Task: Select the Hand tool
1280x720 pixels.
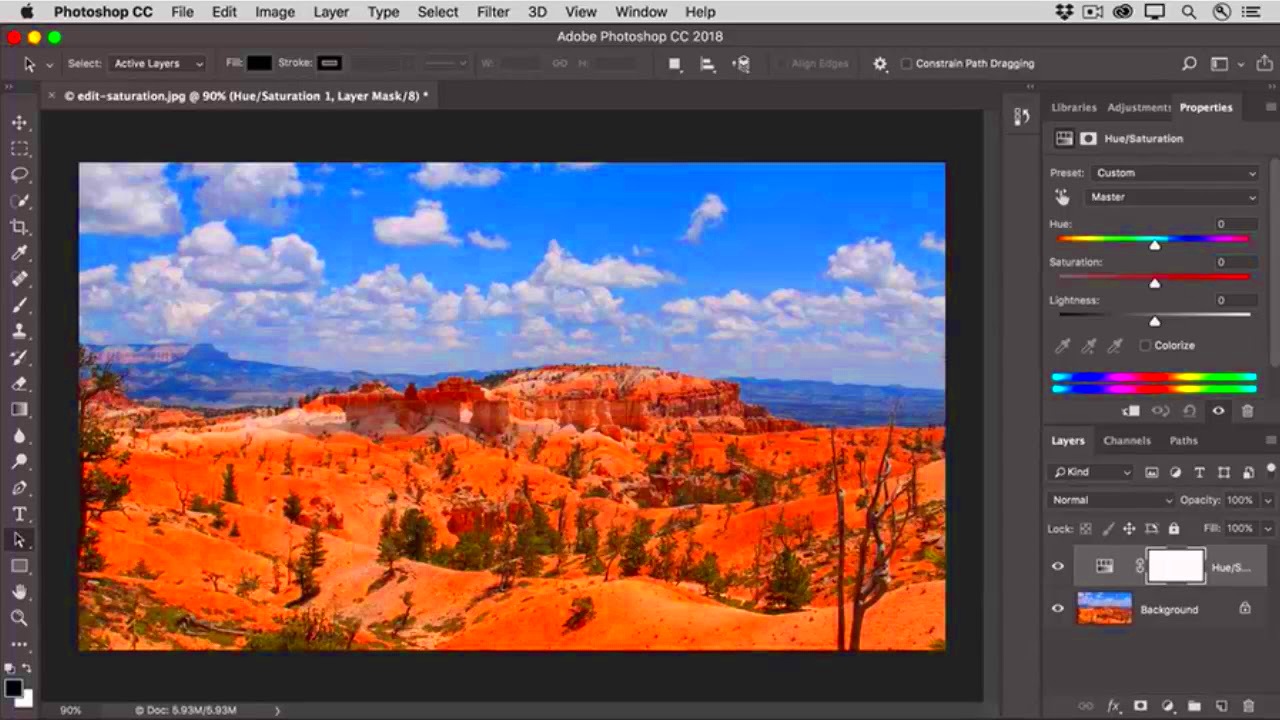Action: [19, 592]
